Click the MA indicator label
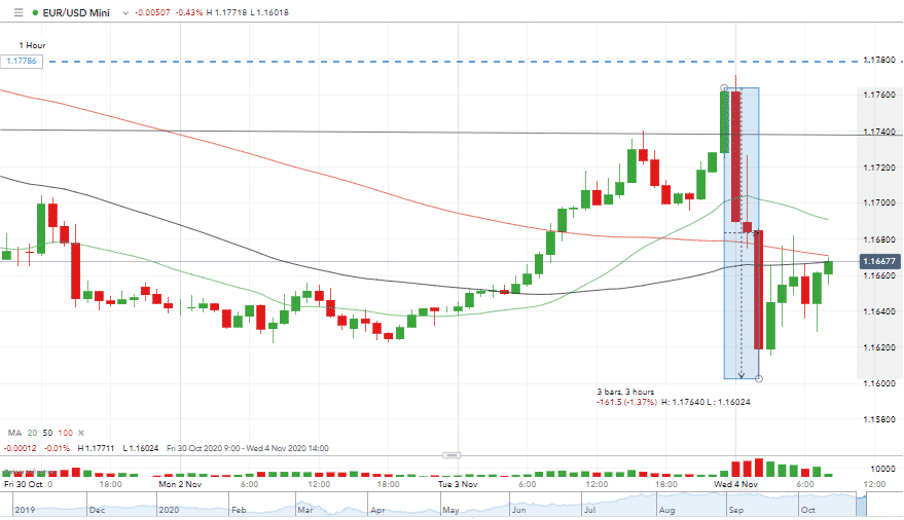Screen dimensions: 904x520 click(14, 433)
